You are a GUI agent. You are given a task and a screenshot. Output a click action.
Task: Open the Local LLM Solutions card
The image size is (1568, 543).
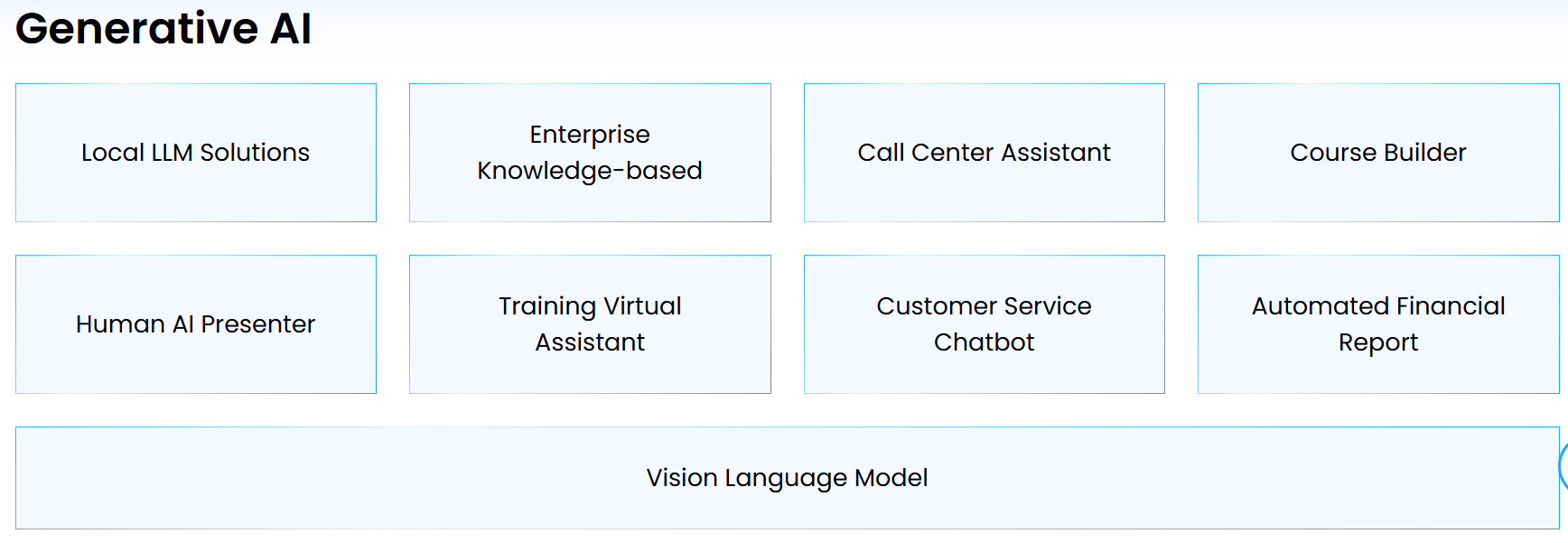196,153
